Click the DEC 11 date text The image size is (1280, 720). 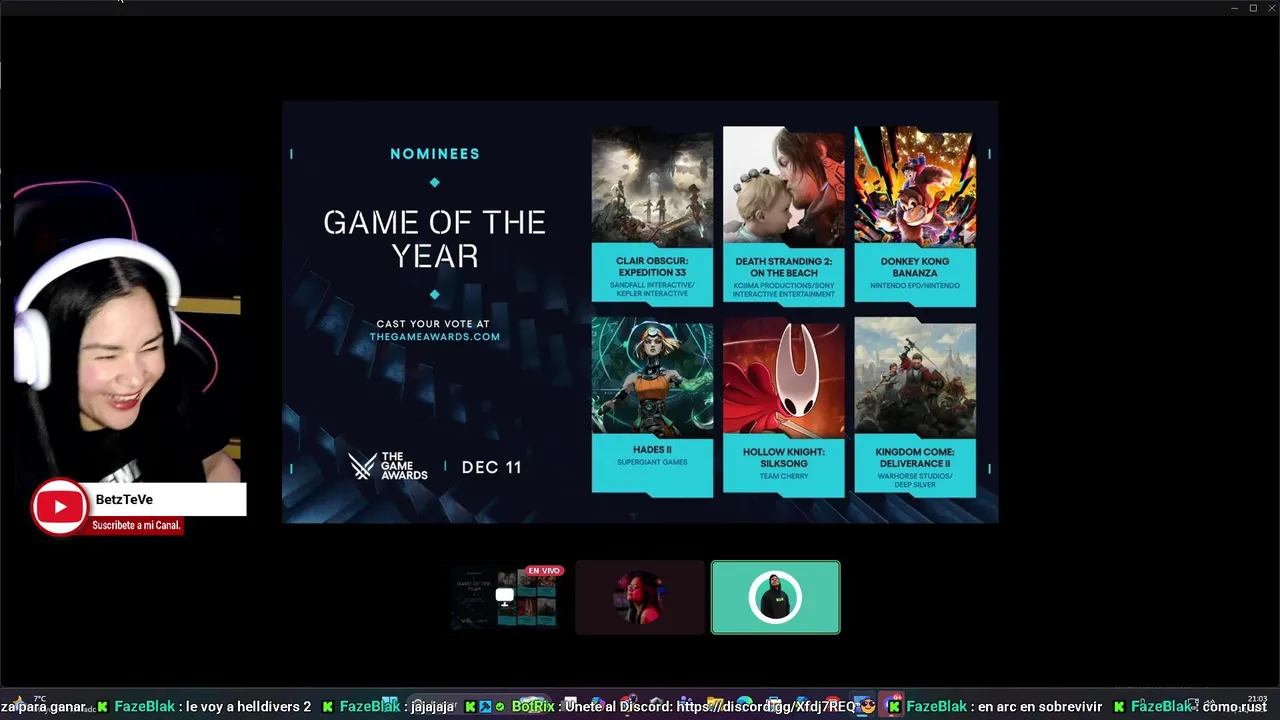[491, 467]
